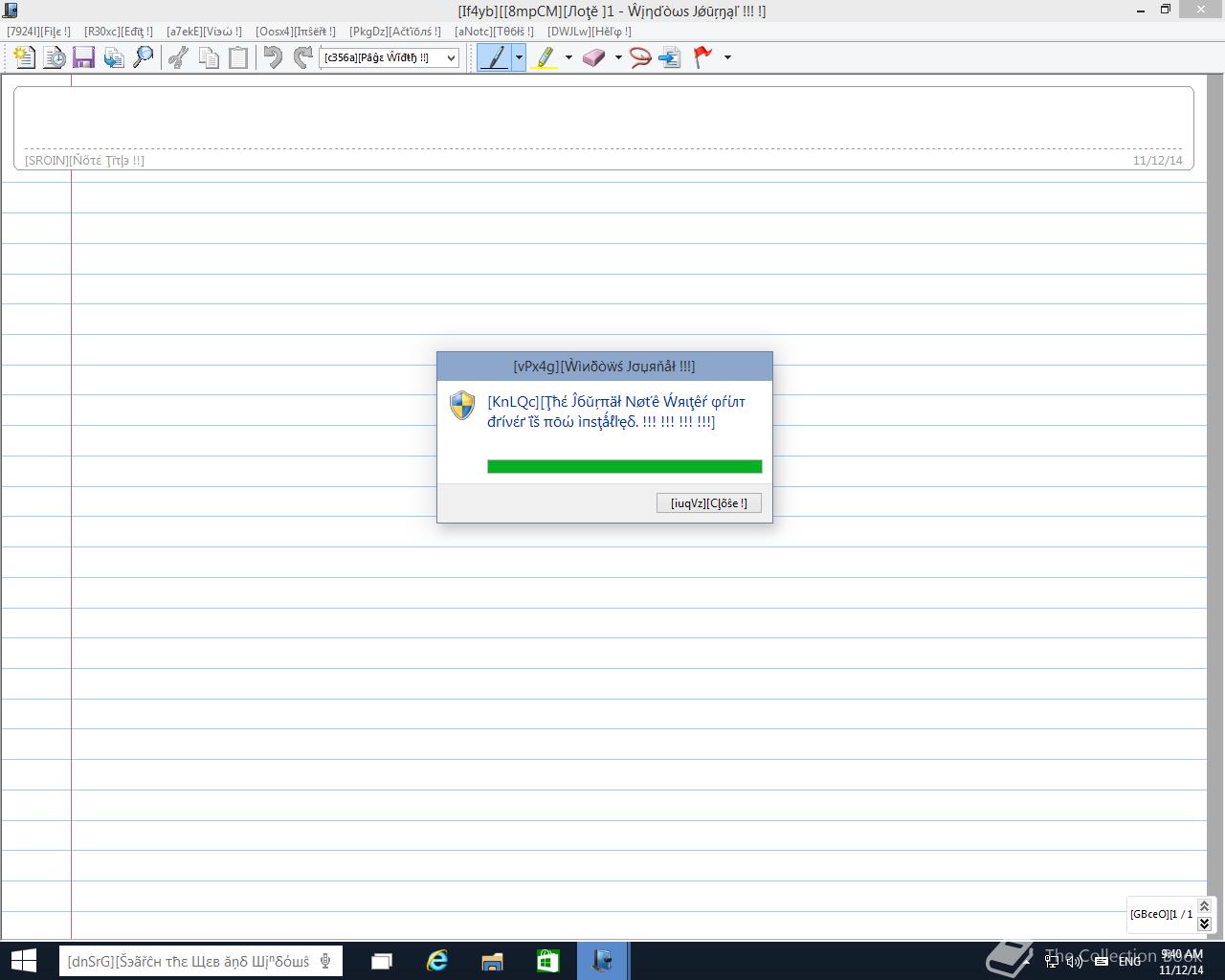Open the View menu
1225x980 pixels.
coord(204,32)
